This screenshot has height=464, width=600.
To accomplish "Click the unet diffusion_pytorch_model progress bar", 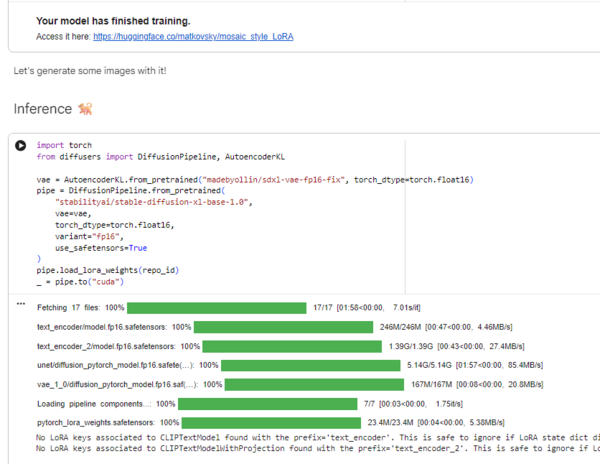I will (x=312, y=364).
